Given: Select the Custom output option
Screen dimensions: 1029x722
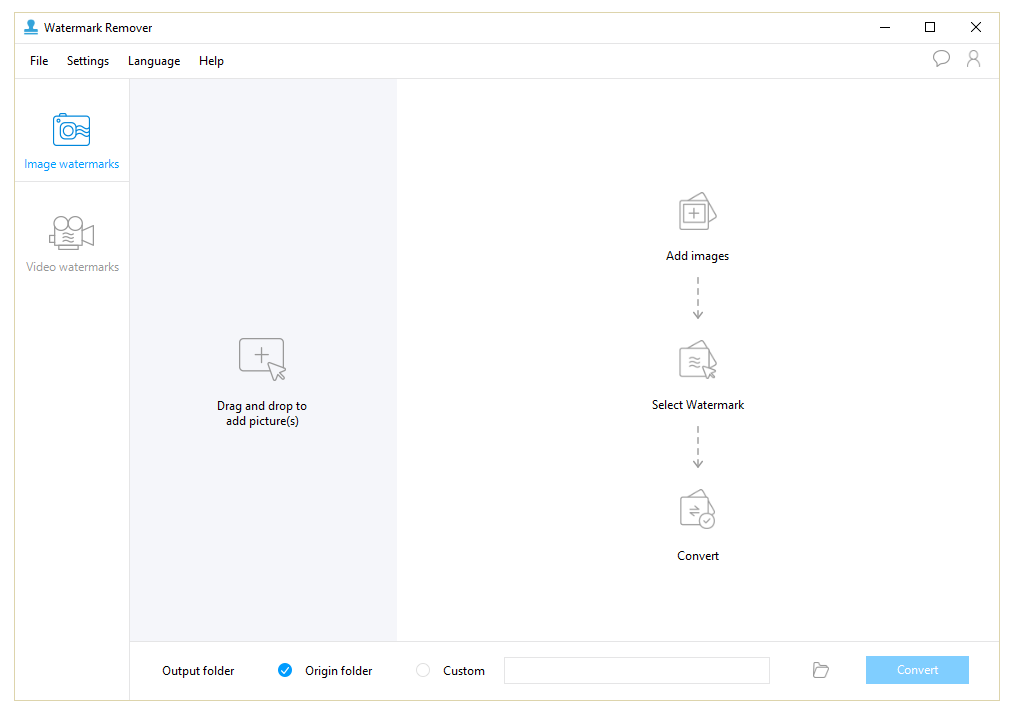Looking at the screenshot, I should click(422, 670).
